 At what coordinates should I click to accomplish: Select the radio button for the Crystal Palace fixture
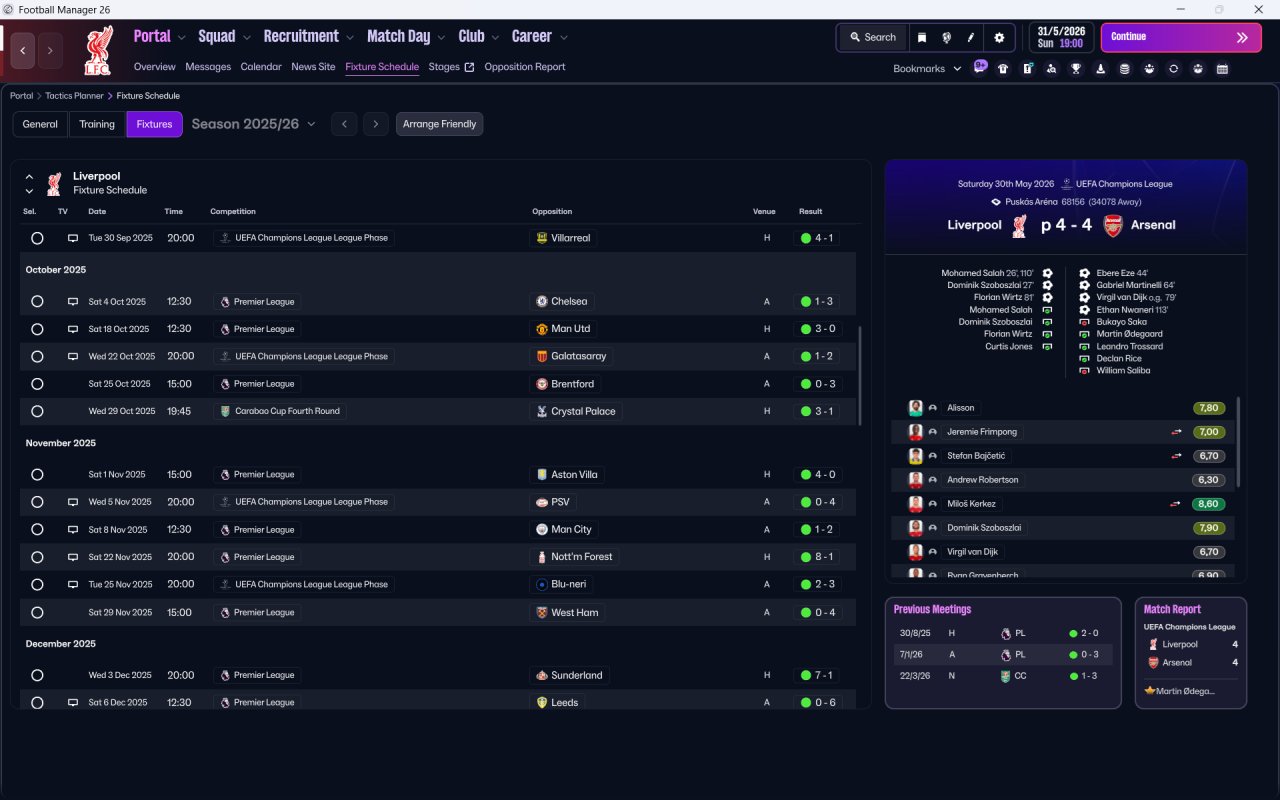click(37, 411)
